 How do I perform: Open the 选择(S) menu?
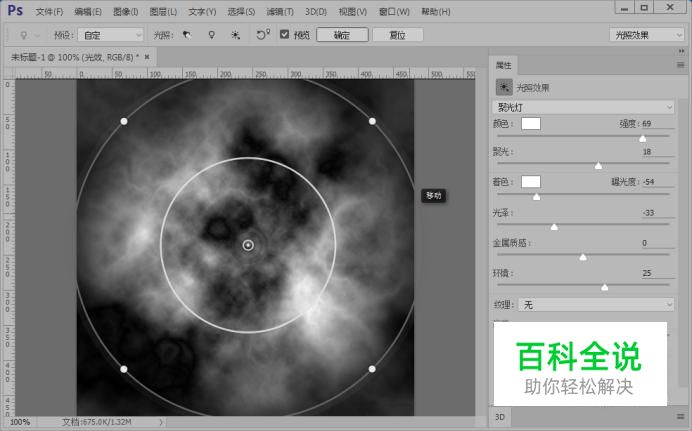[241, 12]
